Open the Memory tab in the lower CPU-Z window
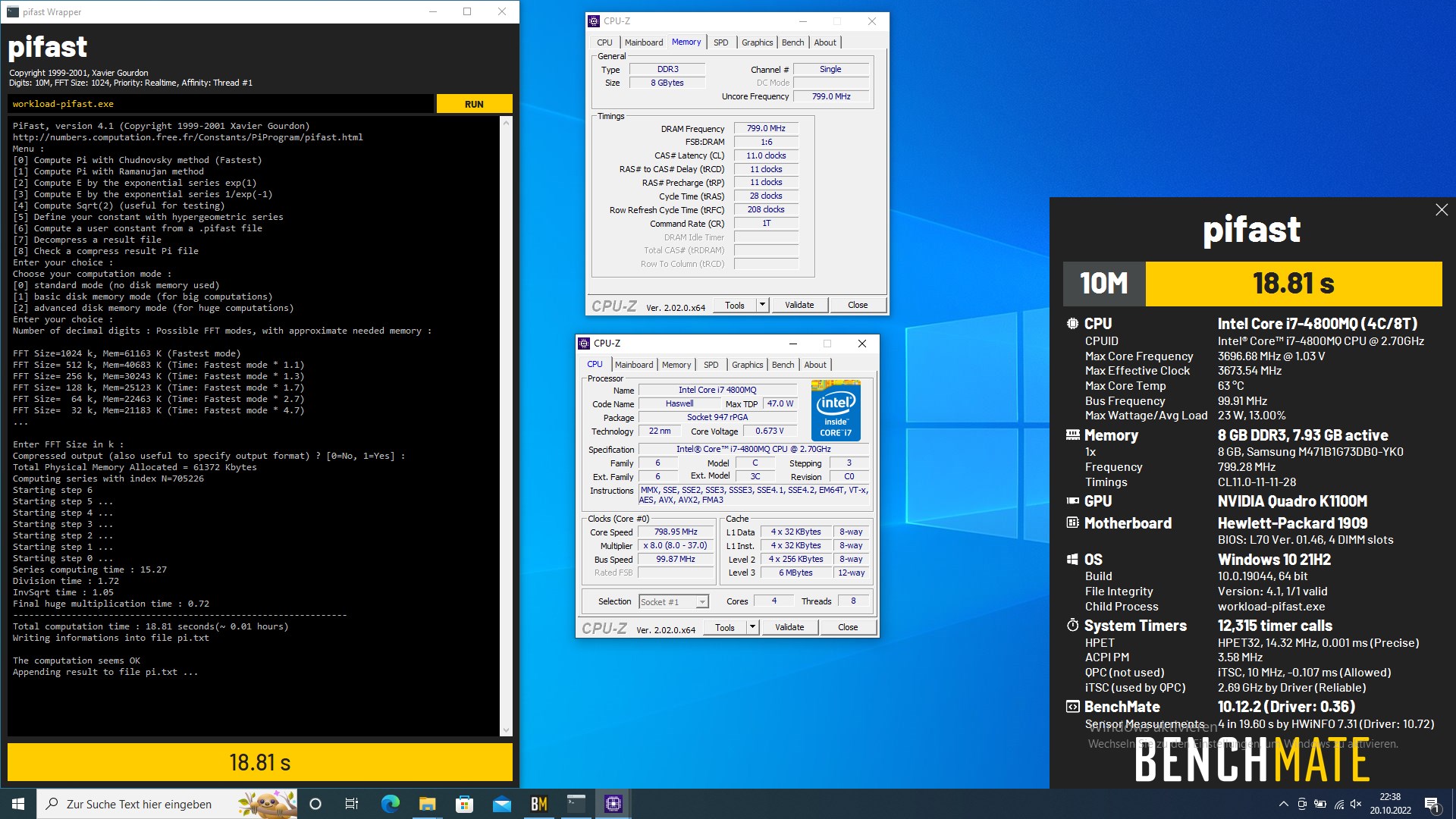 click(x=676, y=365)
